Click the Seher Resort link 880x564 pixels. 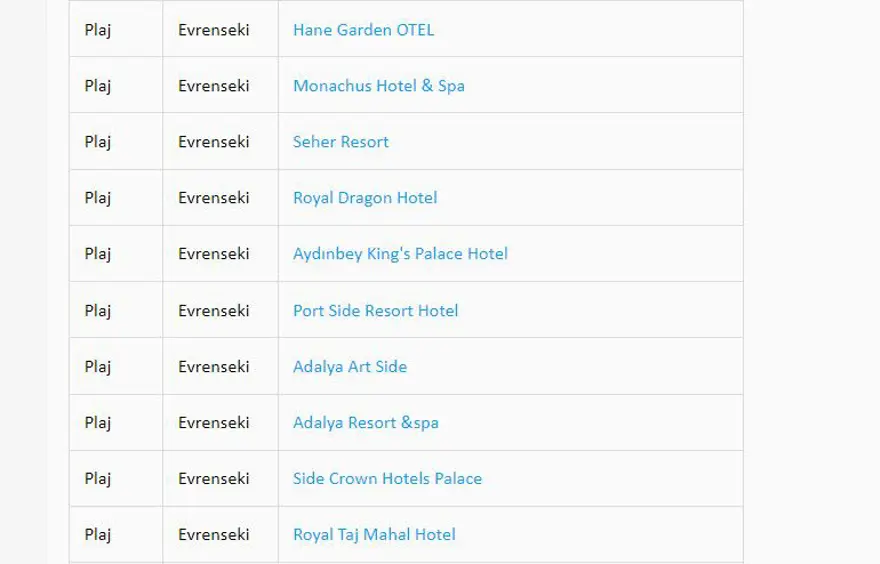(340, 142)
